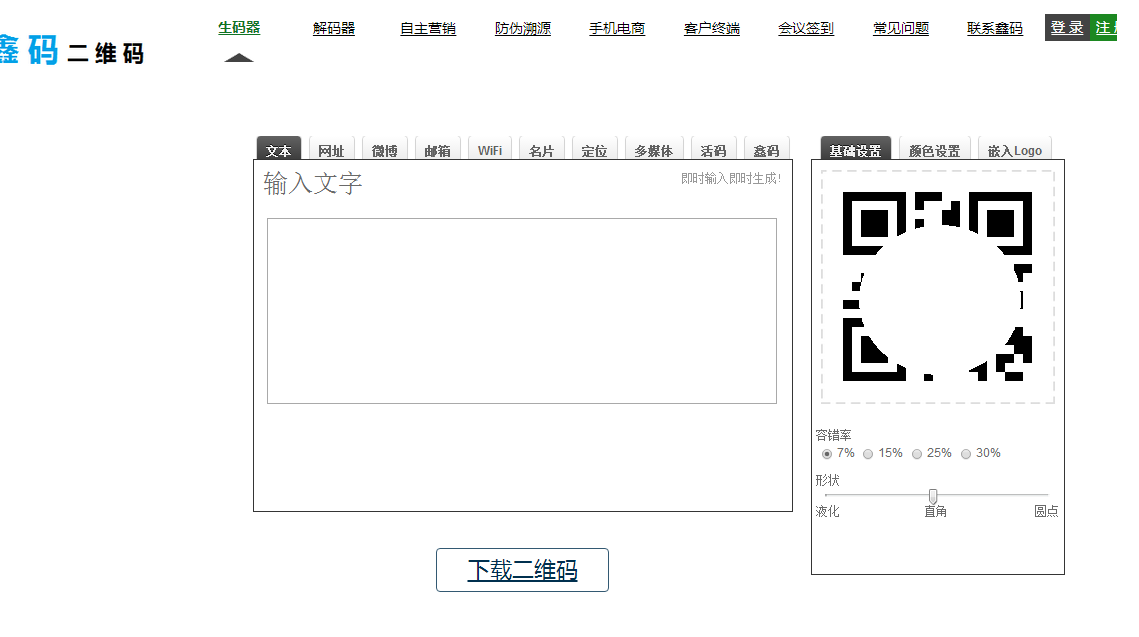1139x637 pixels.
Task: Switch to the WiFi tab
Action: pyautogui.click(x=490, y=149)
